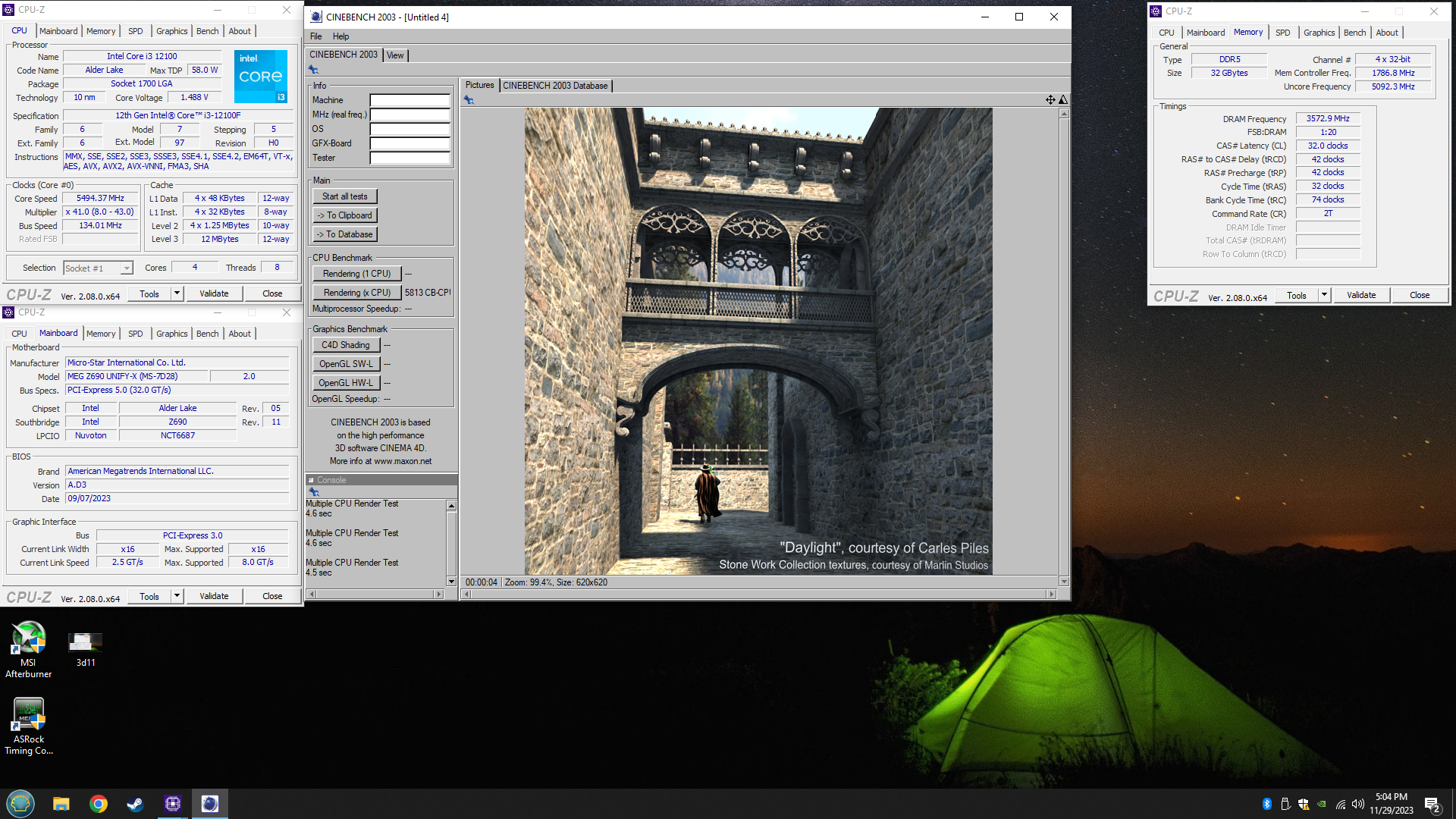The width and height of the screenshot is (1456, 819).
Task: Click the triangle icon above the picture scrollbar
Action: point(1063,99)
